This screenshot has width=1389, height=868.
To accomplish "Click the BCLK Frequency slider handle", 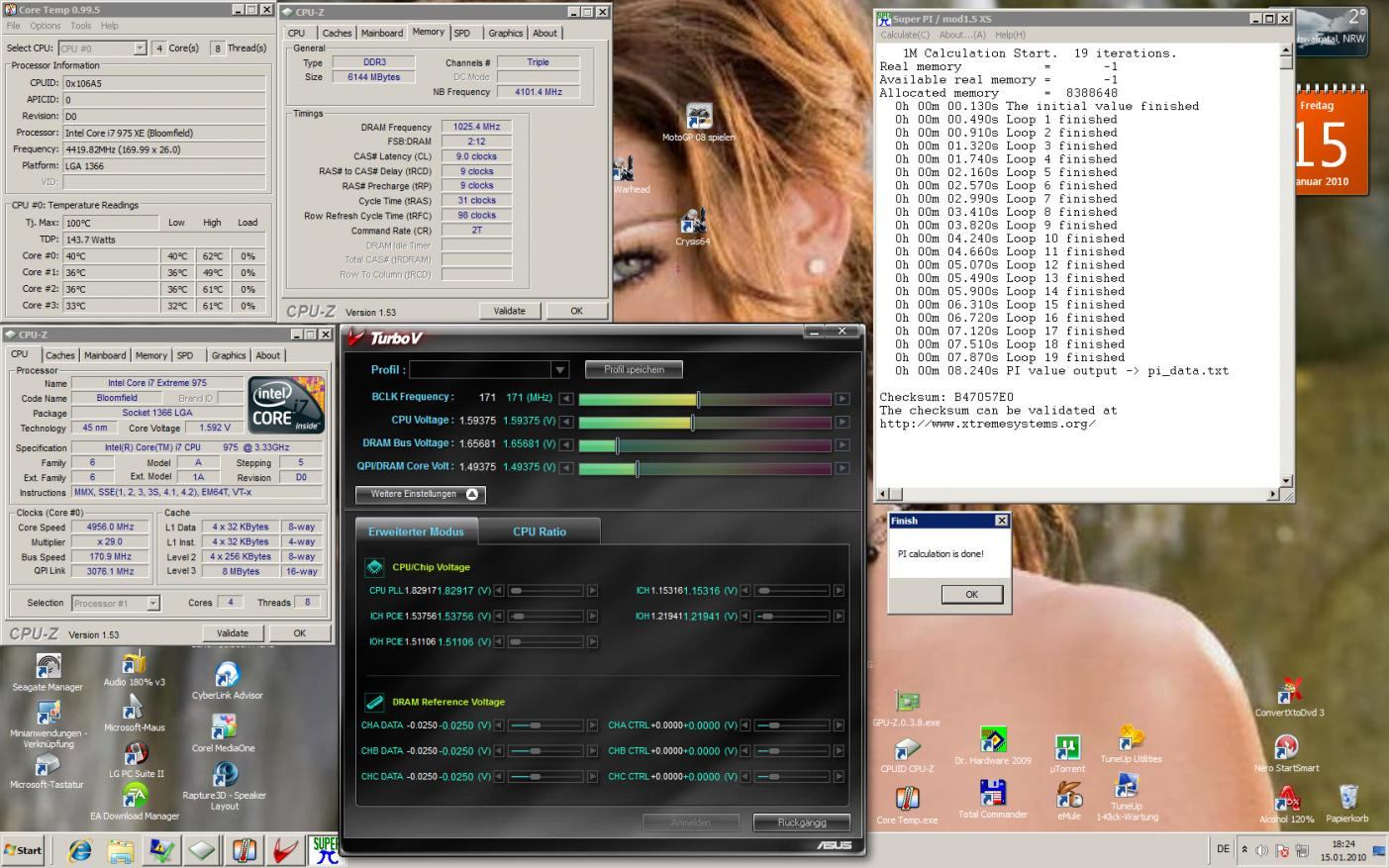I will point(699,399).
